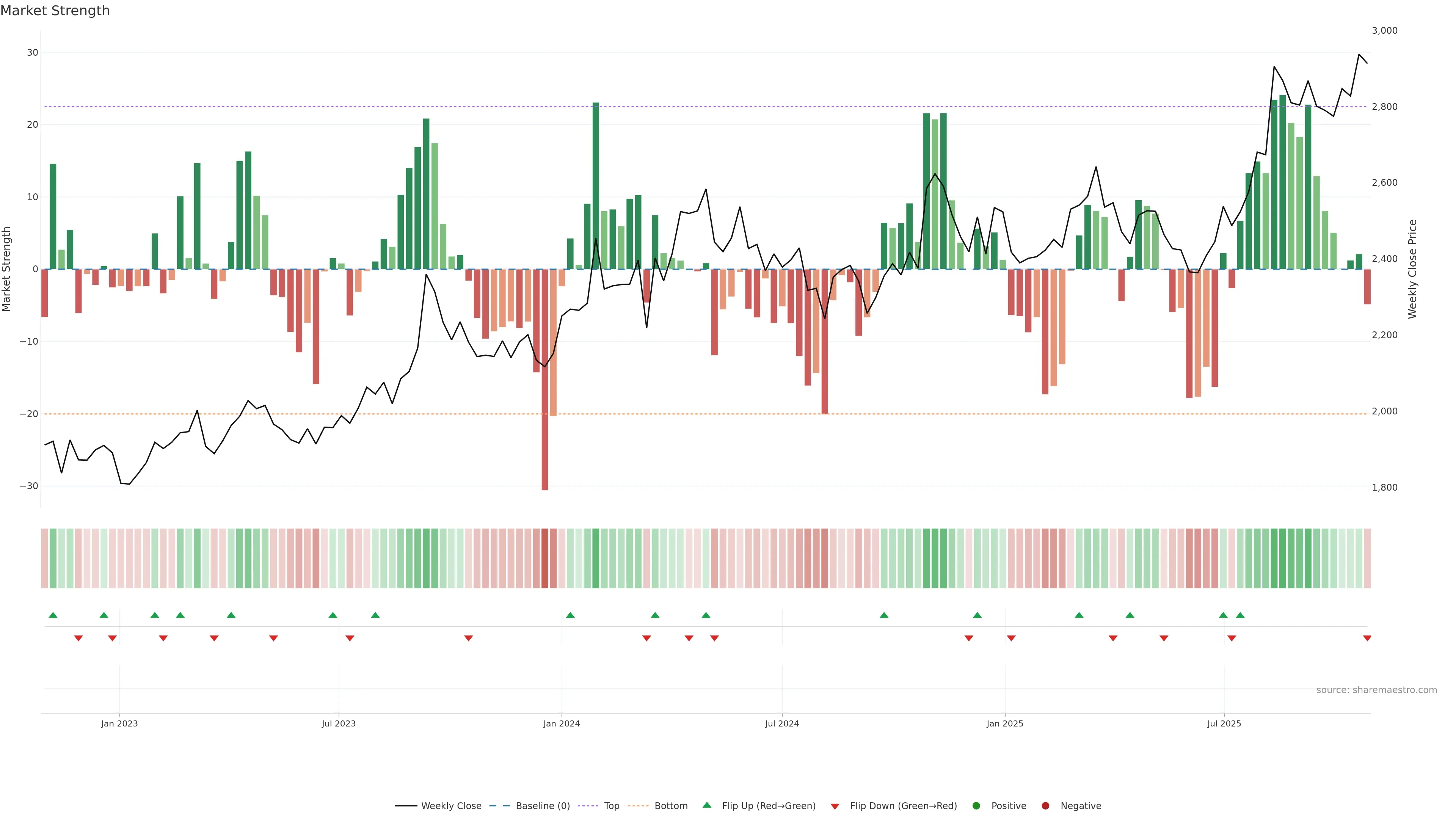Select the rightmost red flip-down triangle marker
The image size is (1456, 819).
point(1367,638)
